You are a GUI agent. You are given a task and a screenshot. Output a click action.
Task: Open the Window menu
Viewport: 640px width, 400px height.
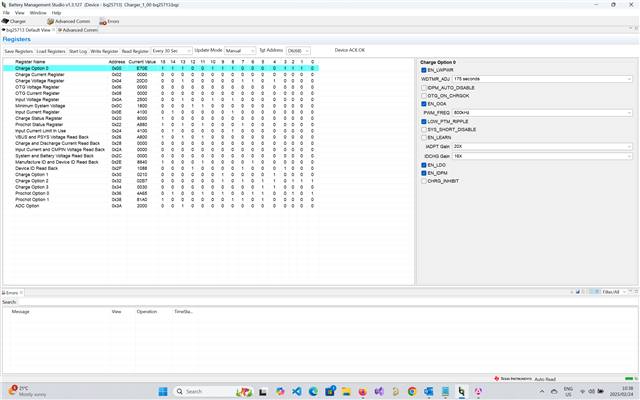(38, 13)
